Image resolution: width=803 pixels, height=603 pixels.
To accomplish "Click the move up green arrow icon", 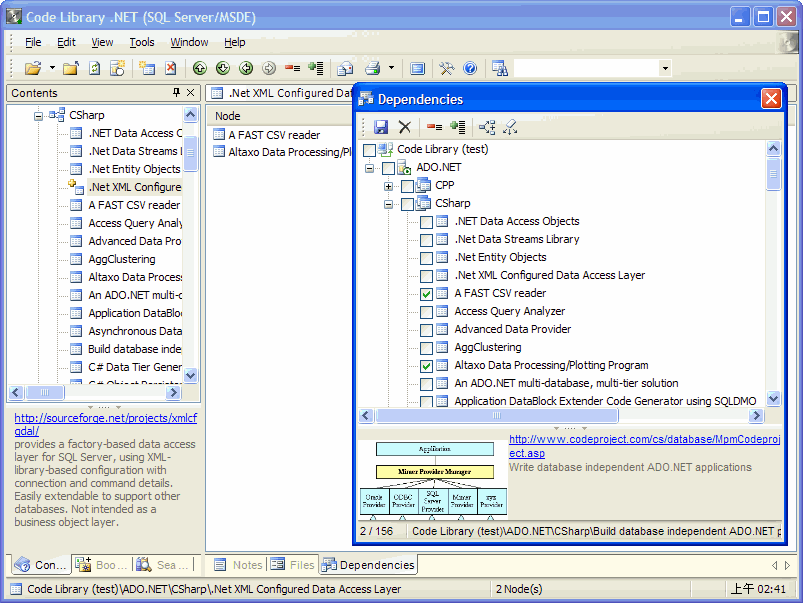I will pos(200,68).
